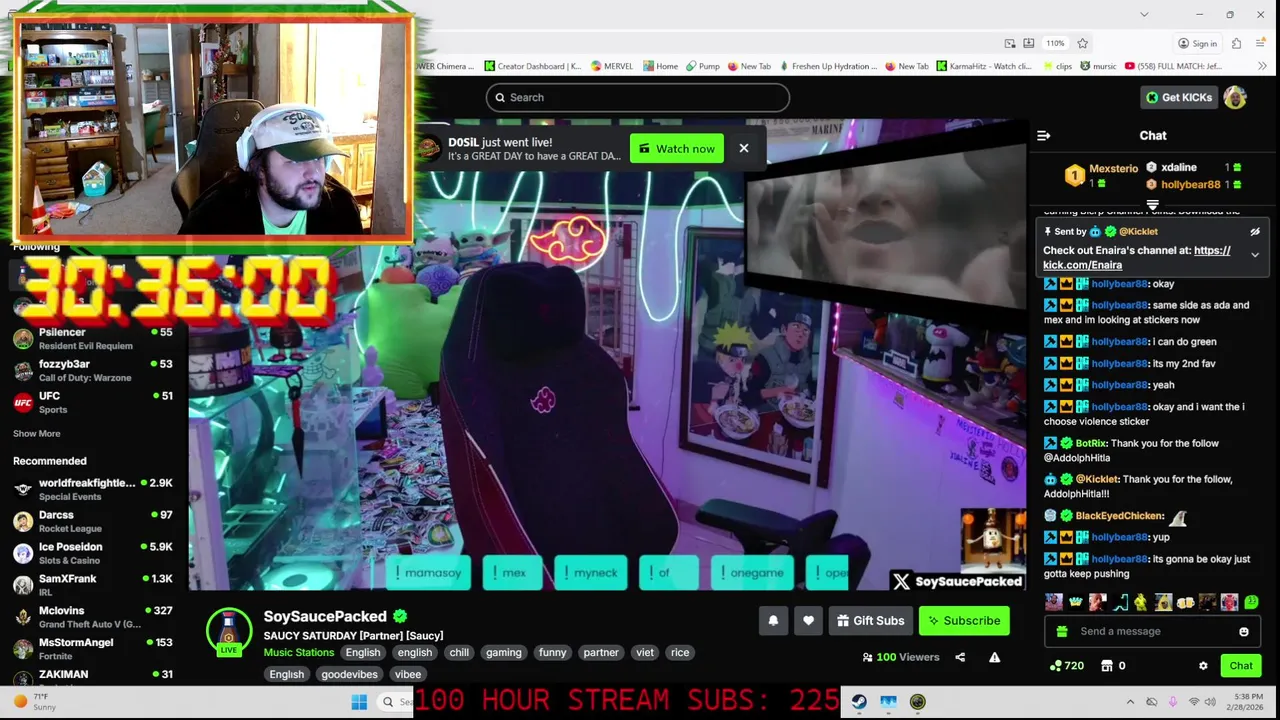
Task: Open MERVEL bookmark
Action: 611,66
